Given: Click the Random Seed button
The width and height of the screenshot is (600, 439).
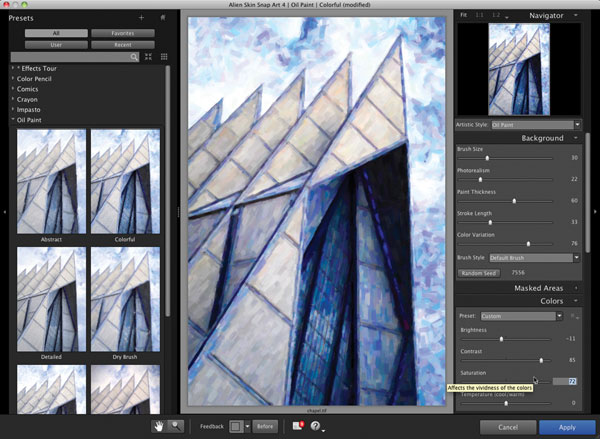Looking at the screenshot, I should tap(479, 273).
